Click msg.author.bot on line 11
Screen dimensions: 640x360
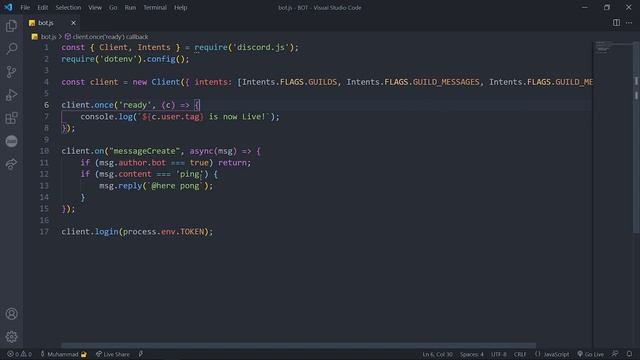133,163
